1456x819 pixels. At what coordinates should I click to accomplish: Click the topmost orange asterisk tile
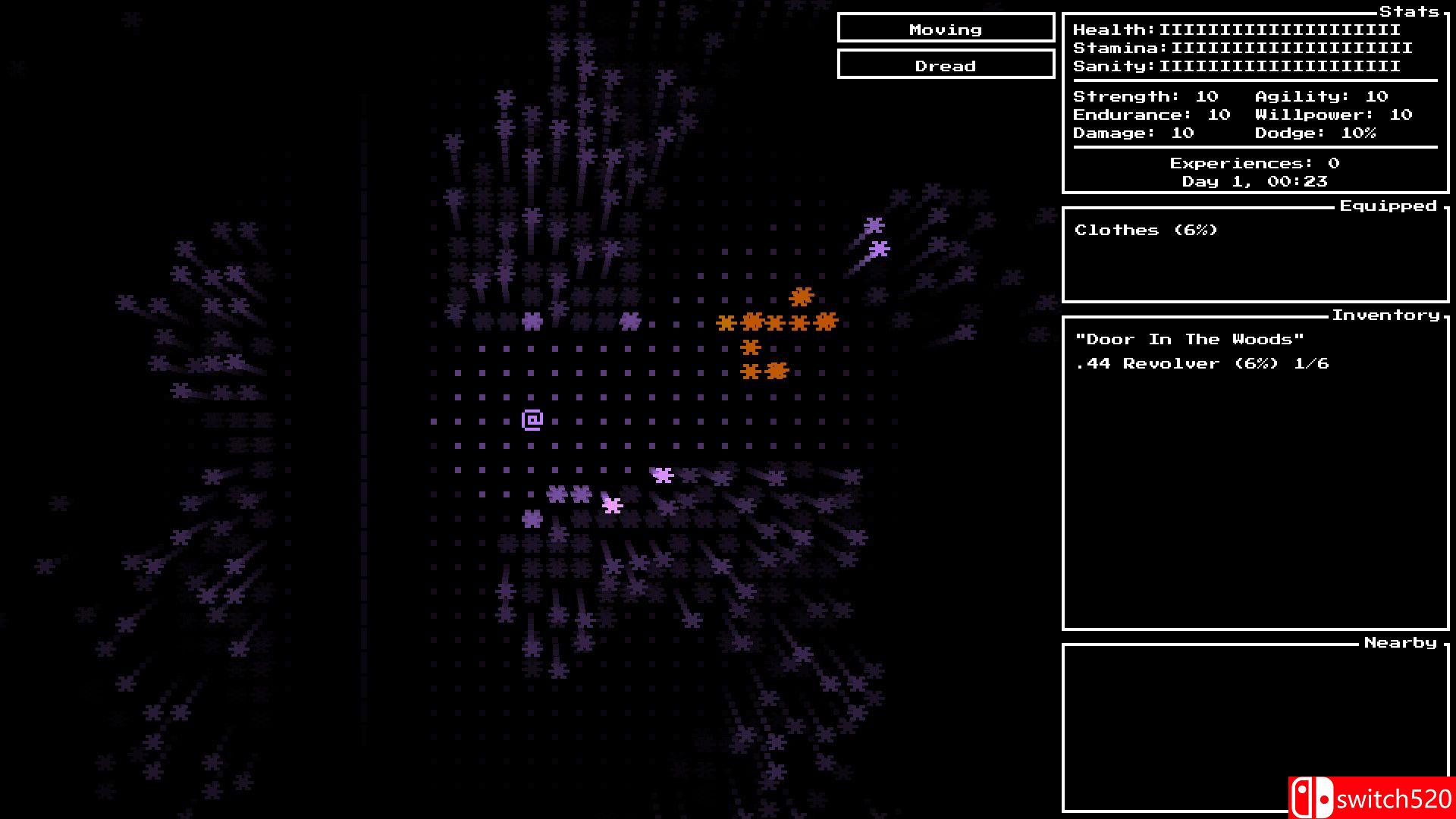801,297
